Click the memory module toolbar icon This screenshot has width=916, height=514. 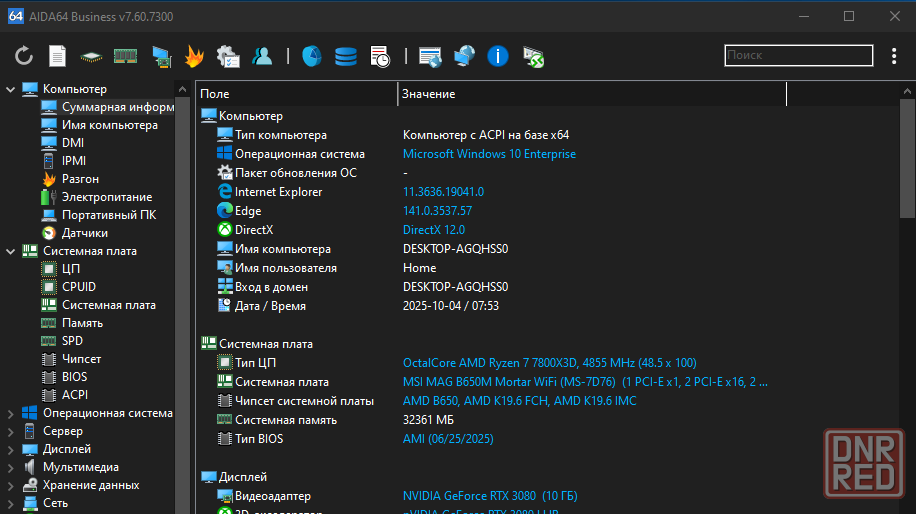coord(125,56)
